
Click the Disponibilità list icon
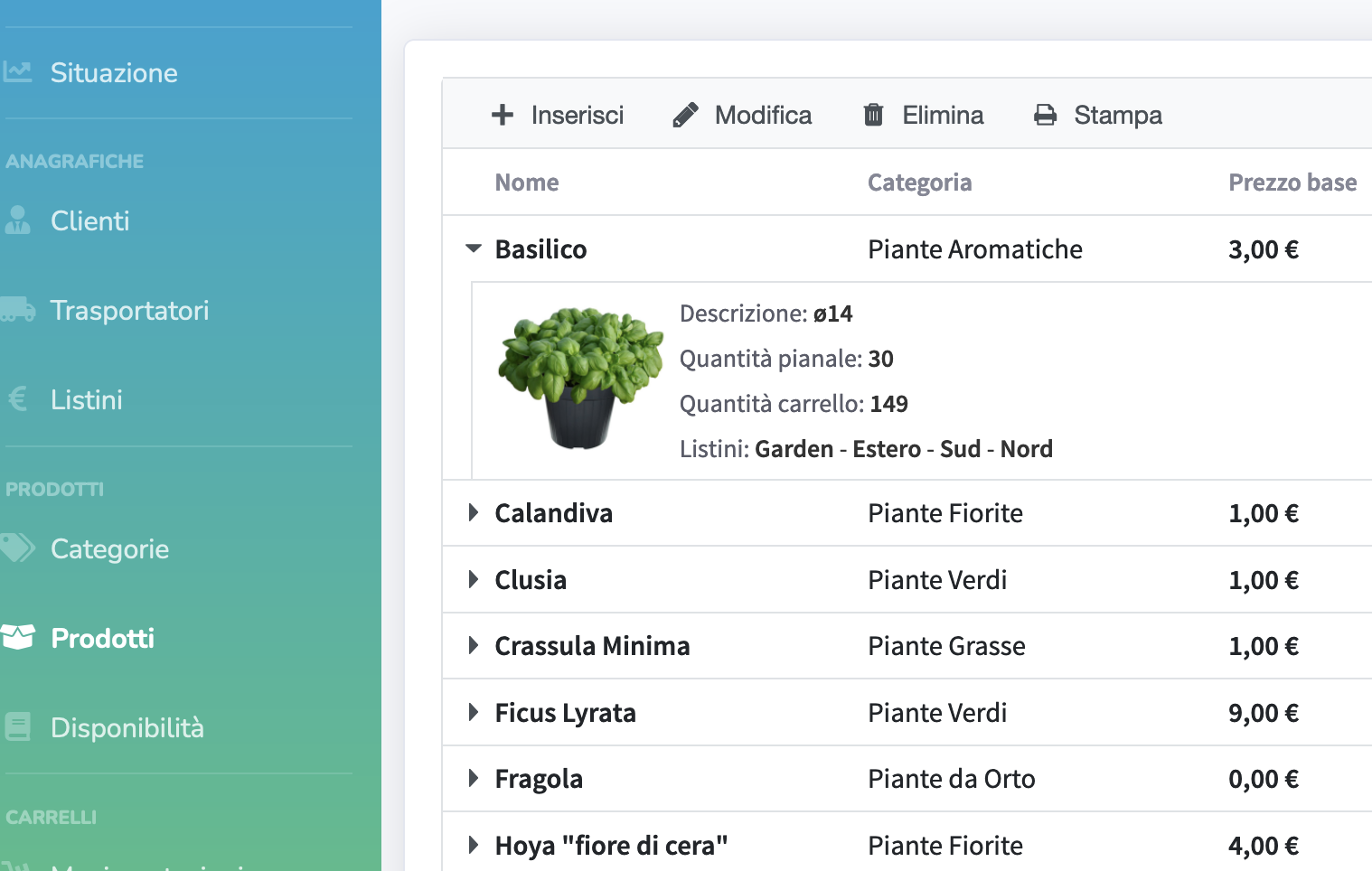[x=19, y=725]
